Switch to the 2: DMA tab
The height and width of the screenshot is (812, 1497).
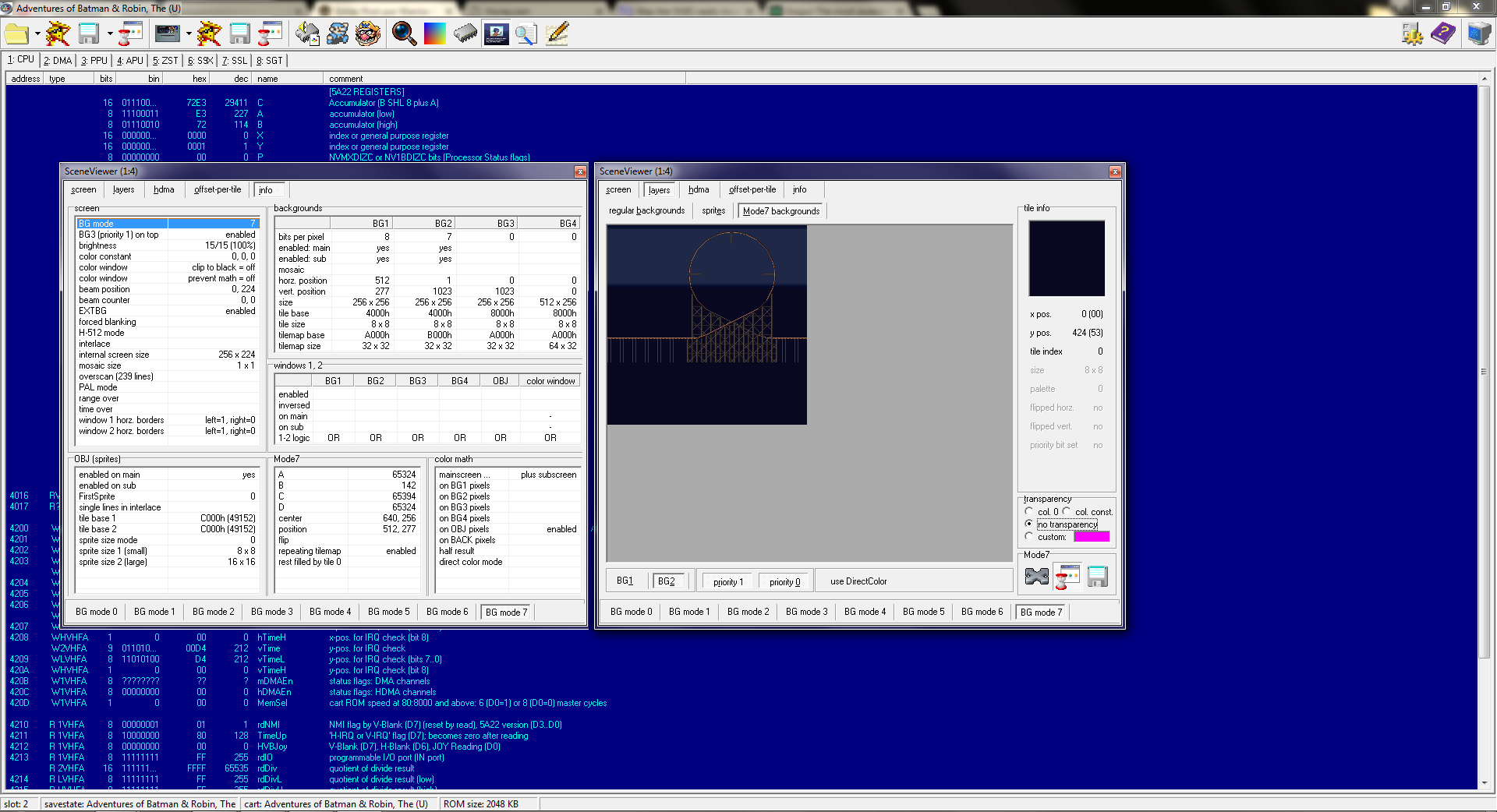(58, 61)
